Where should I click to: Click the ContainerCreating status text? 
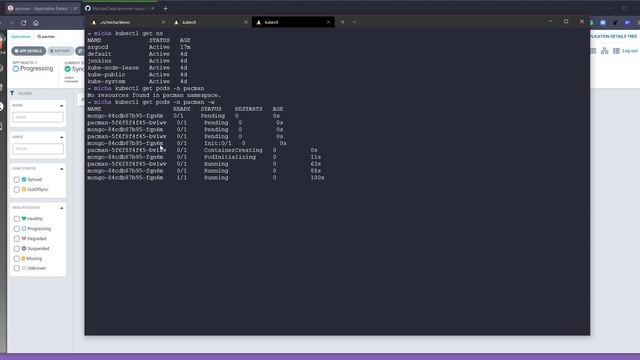(x=233, y=150)
